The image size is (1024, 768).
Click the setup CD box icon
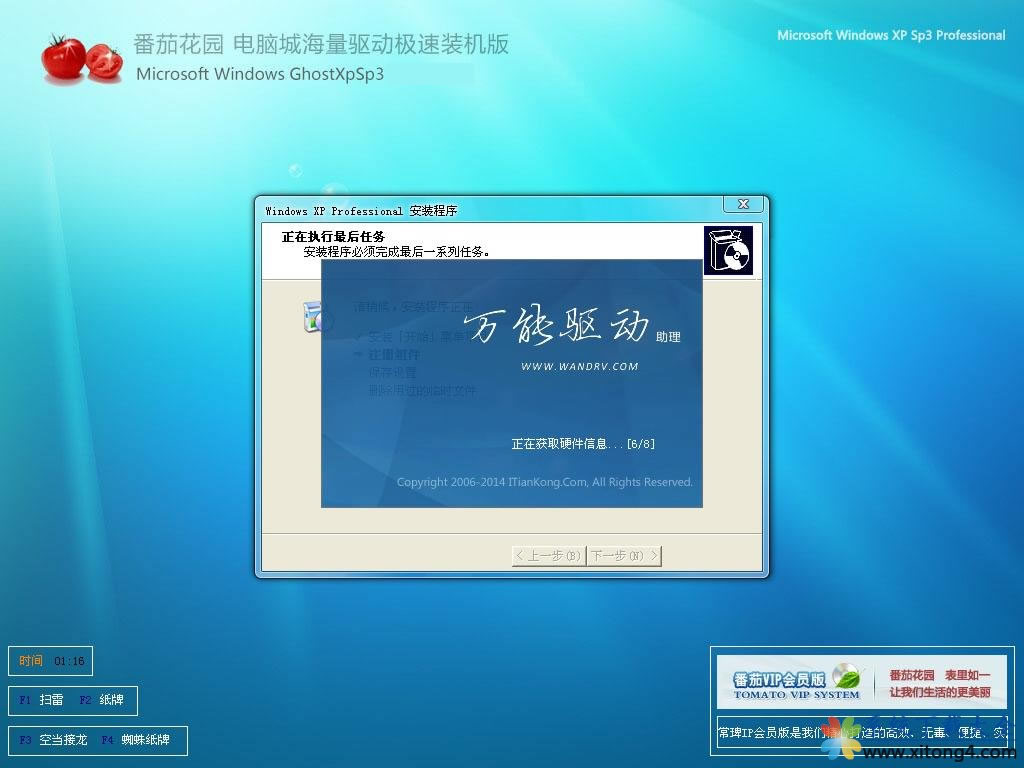pos(727,251)
